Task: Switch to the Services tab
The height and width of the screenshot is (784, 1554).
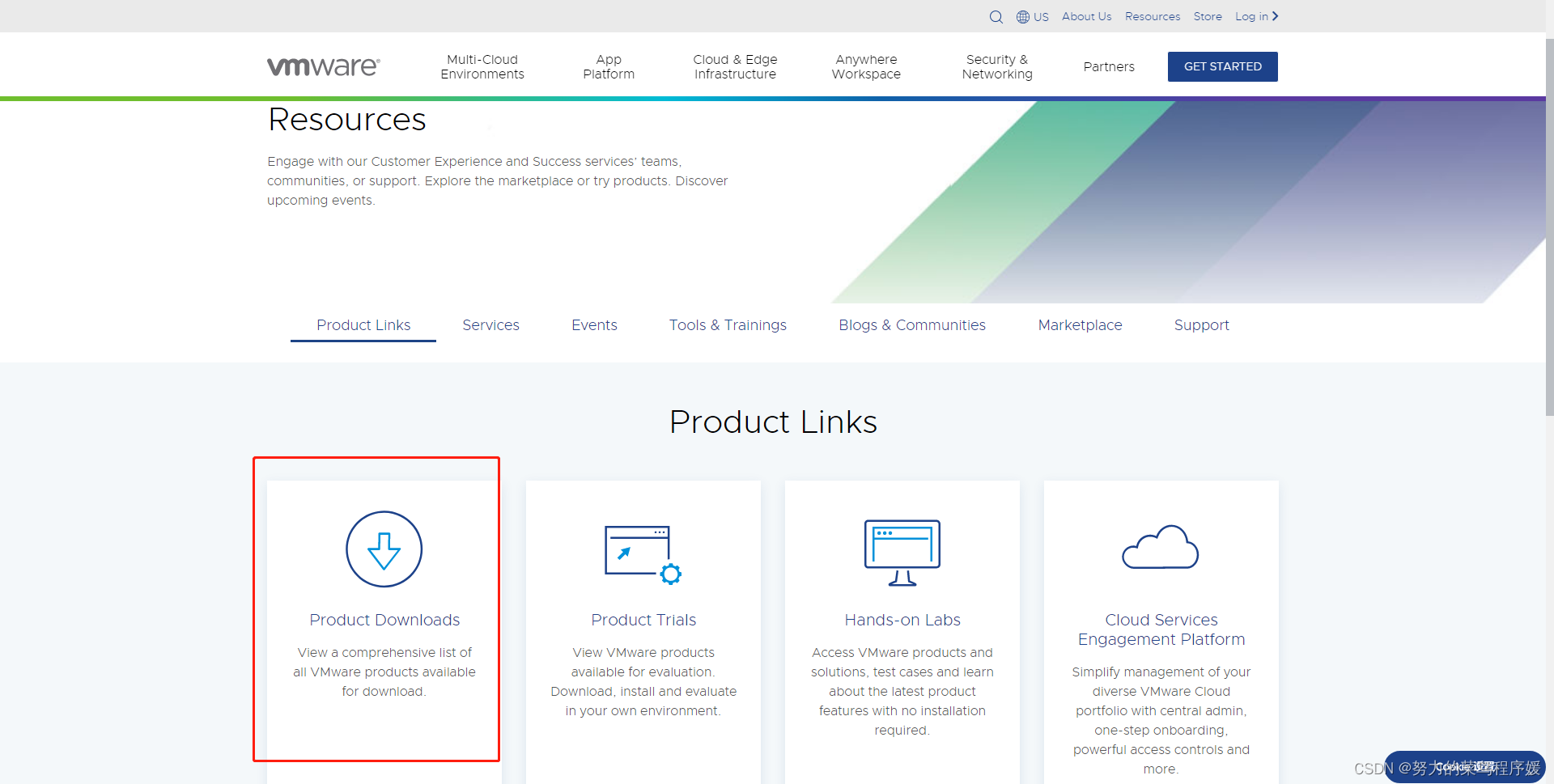Action: pyautogui.click(x=490, y=325)
